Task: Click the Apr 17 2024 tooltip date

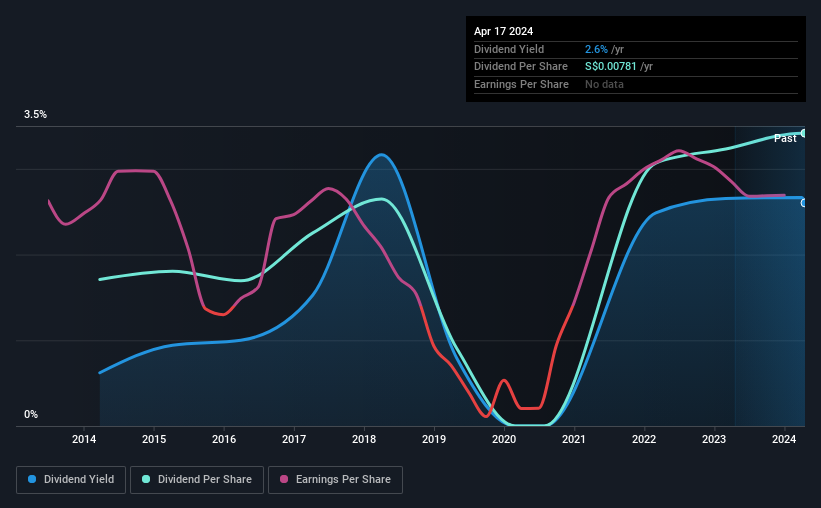Action: 503,31
